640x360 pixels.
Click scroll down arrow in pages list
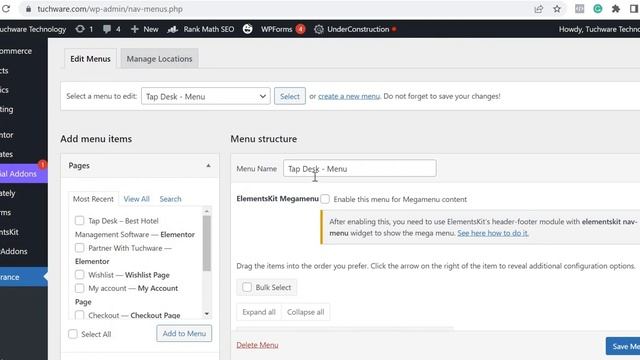[207, 314]
